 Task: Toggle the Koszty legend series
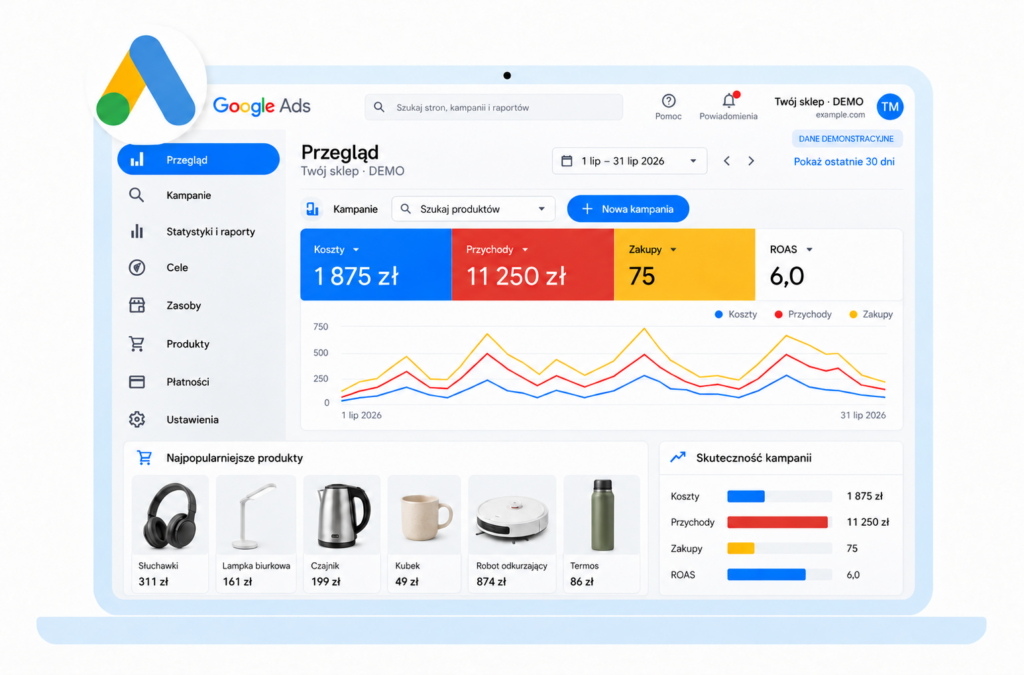tap(736, 314)
